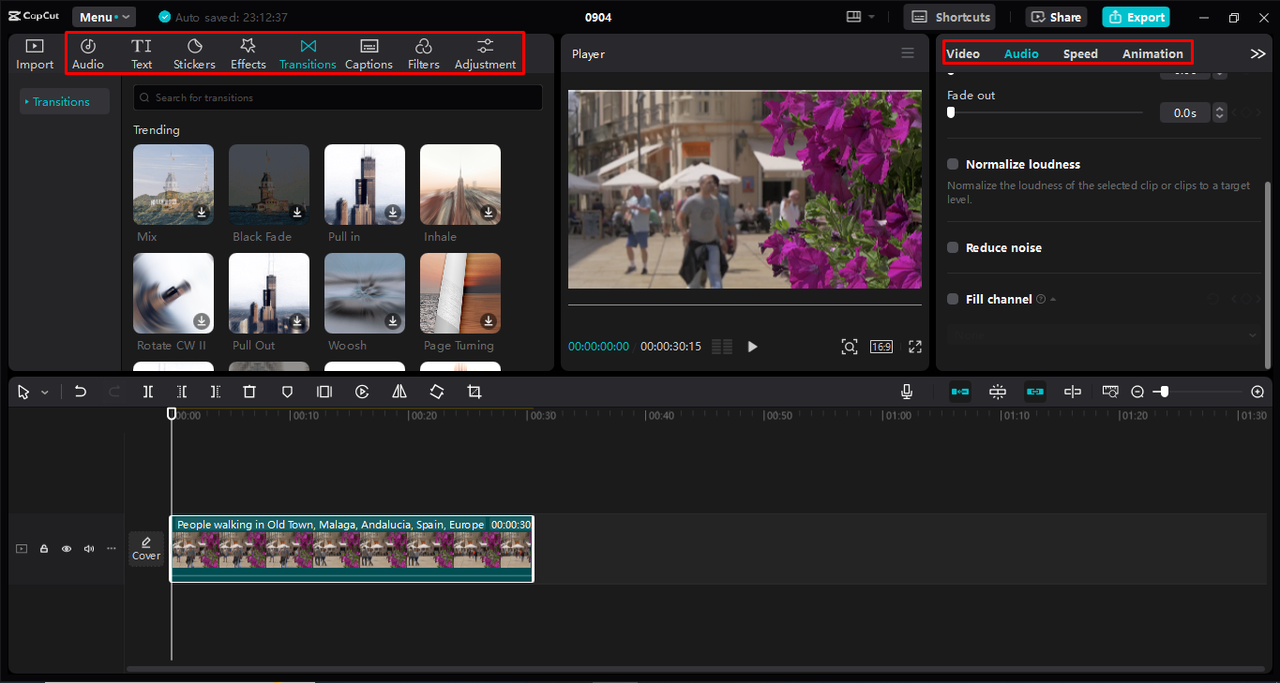
Task: Open the Adjustment panel
Action: [x=485, y=54]
